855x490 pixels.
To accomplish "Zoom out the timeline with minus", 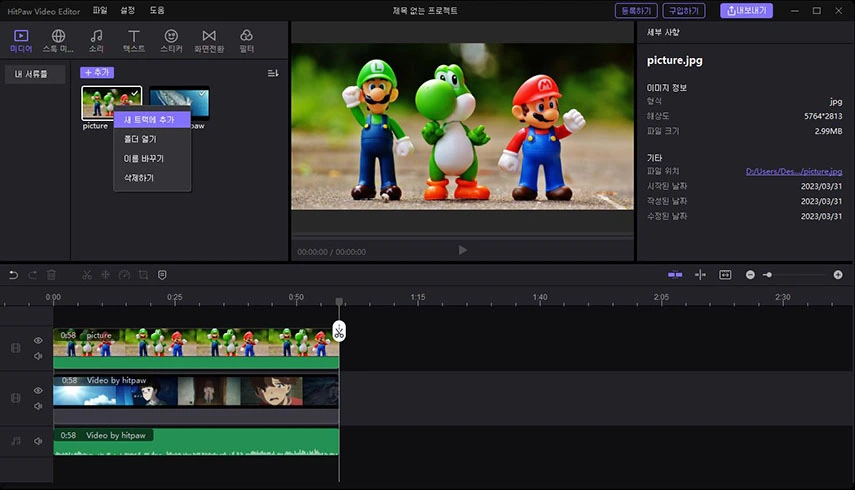I will pyautogui.click(x=750, y=275).
